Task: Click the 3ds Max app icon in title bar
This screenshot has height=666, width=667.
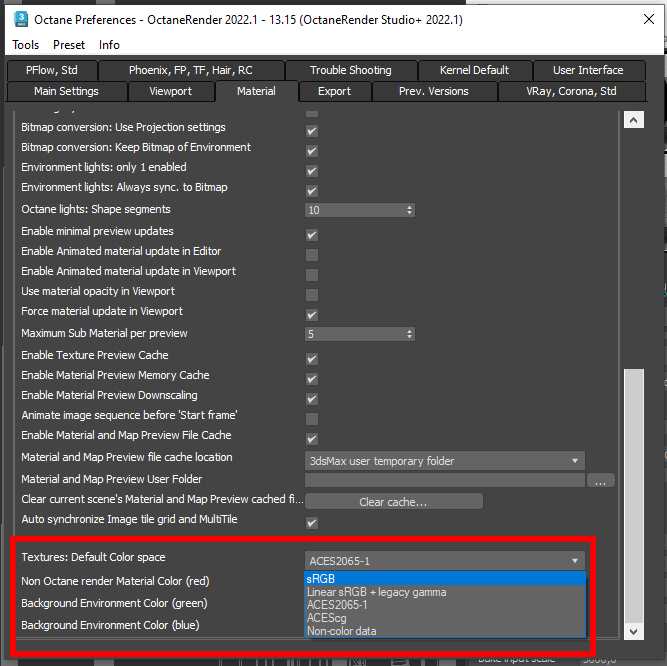Action: click(20, 20)
